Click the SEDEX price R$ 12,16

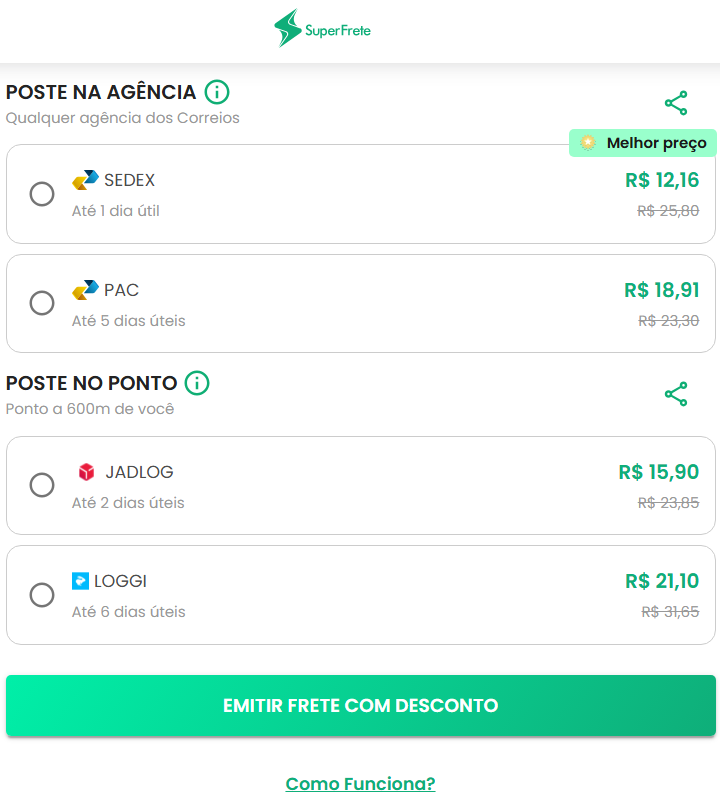[x=662, y=180]
